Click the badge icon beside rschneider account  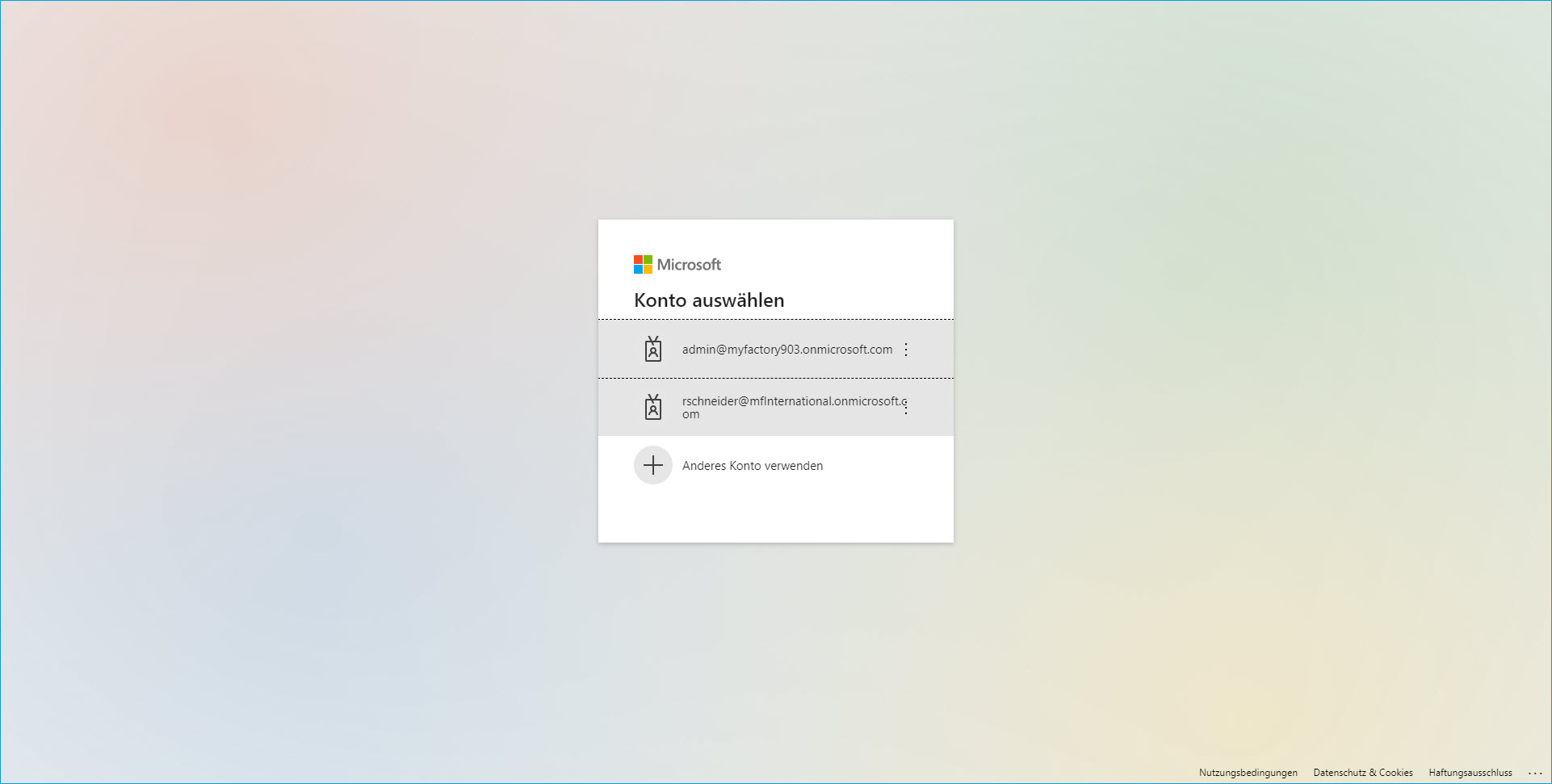(x=653, y=408)
